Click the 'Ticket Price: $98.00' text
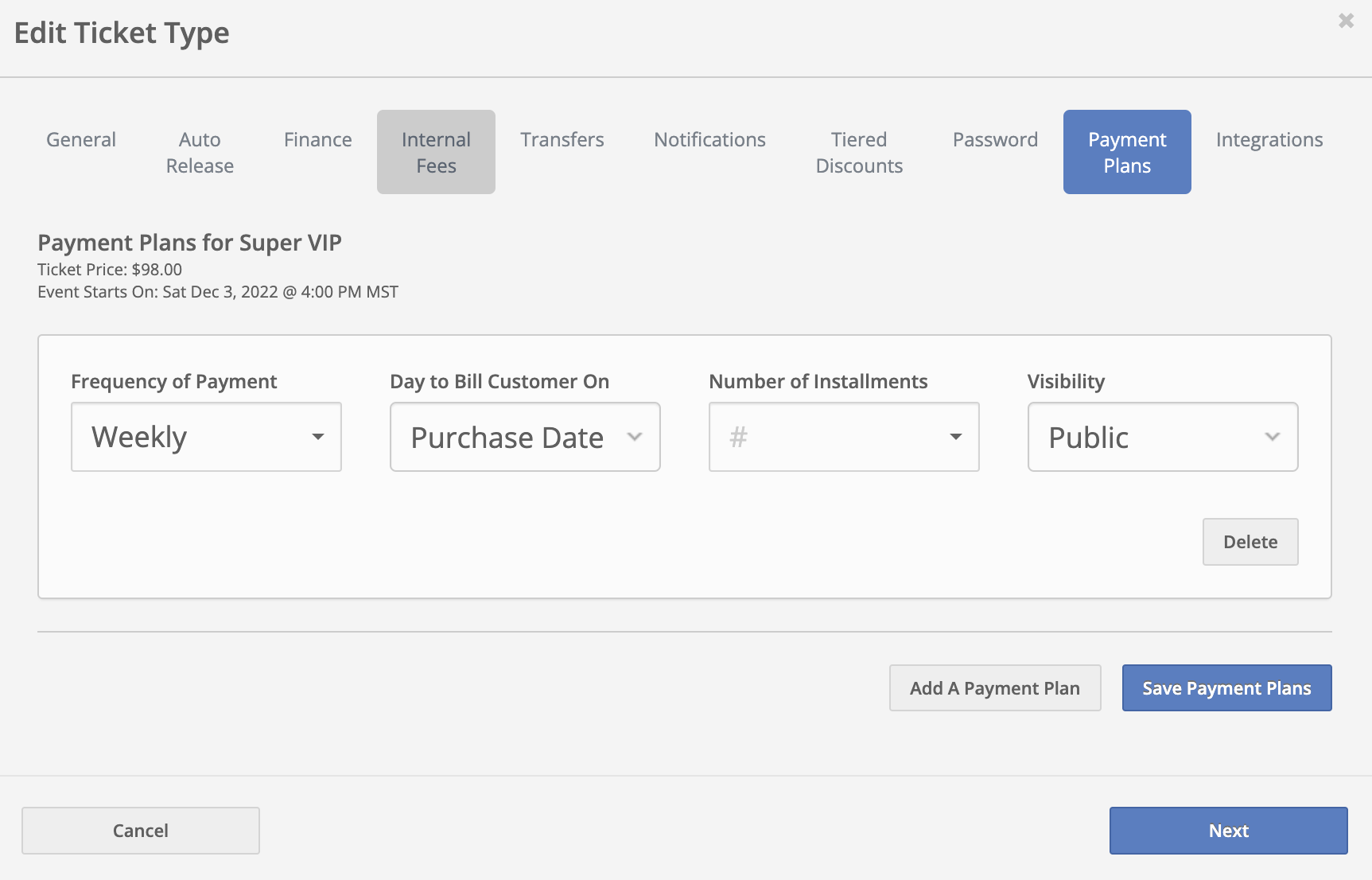Screen dimensions: 1372x880 coord(110,270)
